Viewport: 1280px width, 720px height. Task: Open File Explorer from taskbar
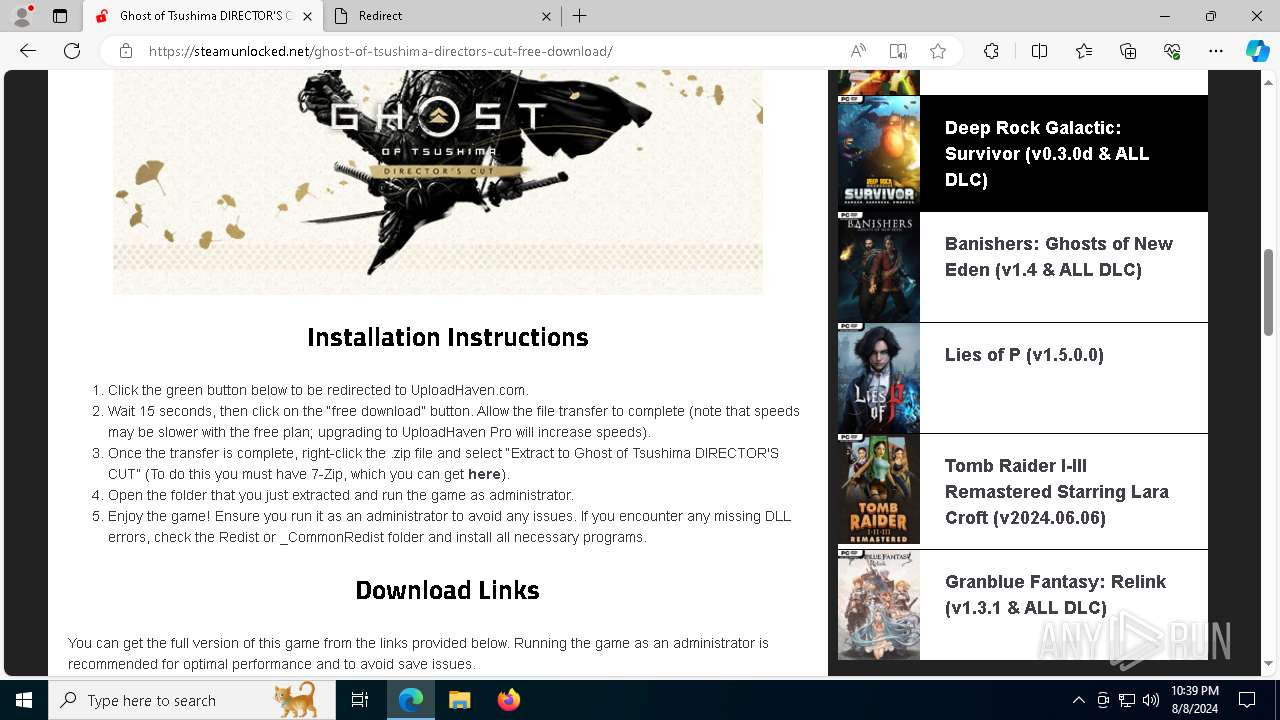(459, 700)
